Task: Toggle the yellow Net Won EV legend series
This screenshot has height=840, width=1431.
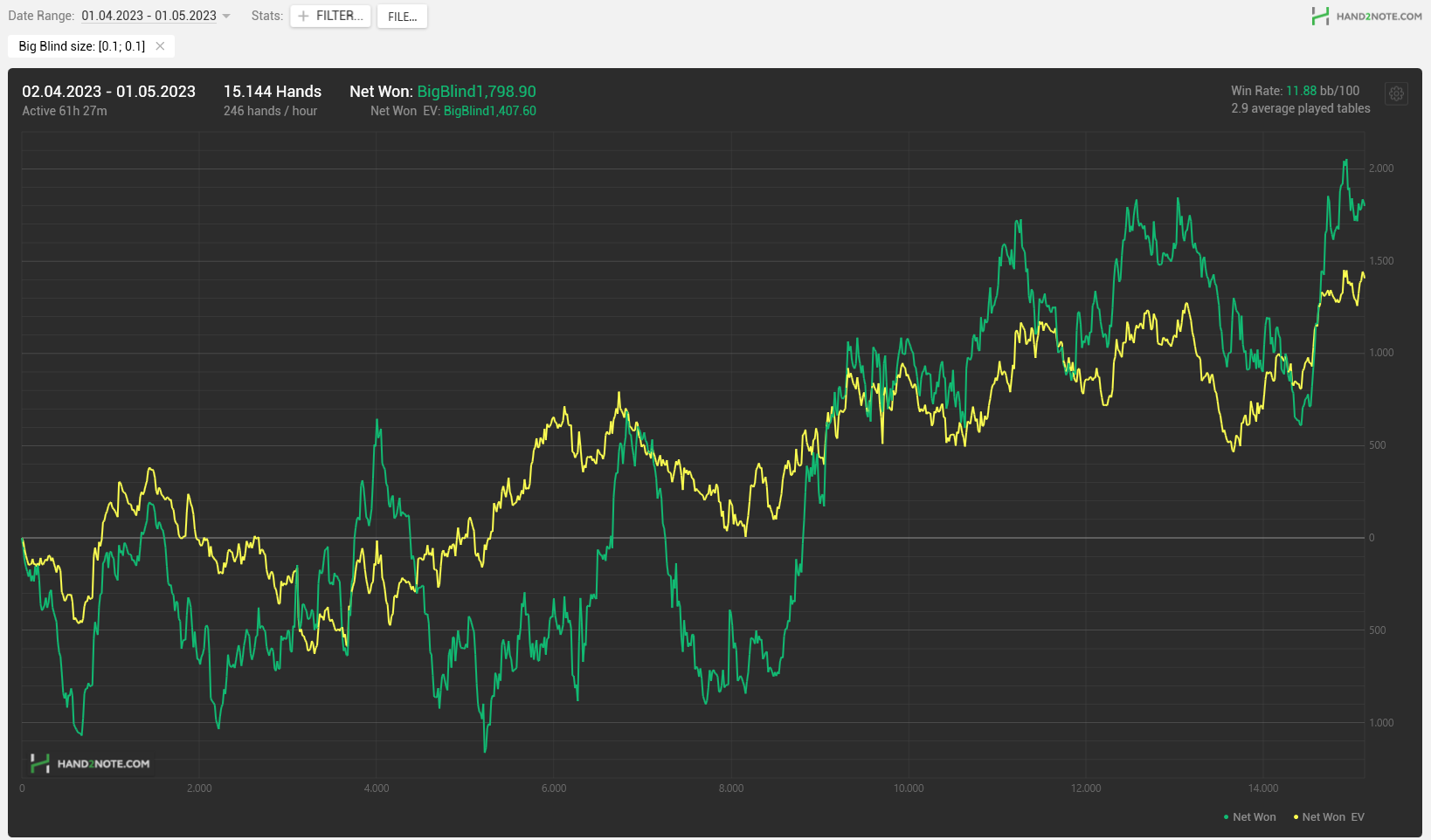Action: pyautogui.click(x=1329, y=817)
